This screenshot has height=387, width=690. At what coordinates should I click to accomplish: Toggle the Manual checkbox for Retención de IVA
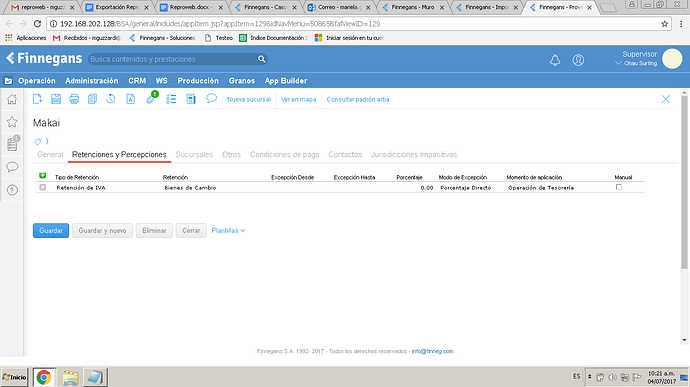click(x=619, y=187)
